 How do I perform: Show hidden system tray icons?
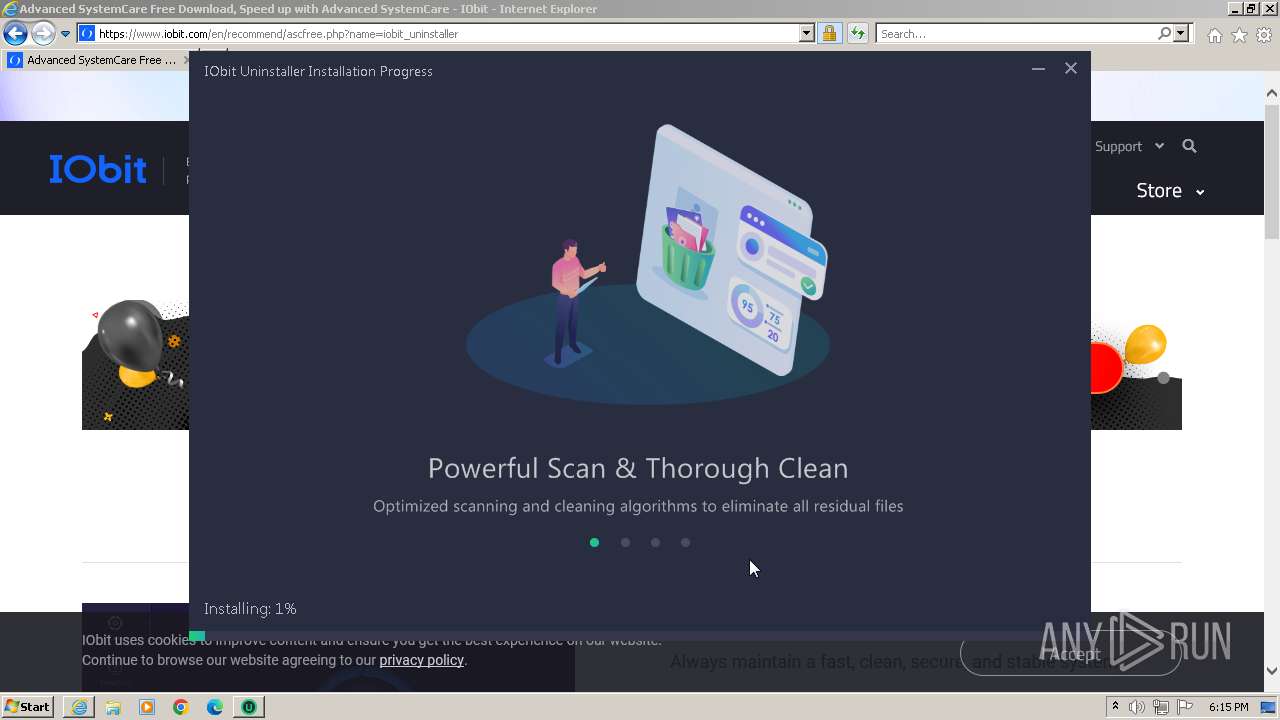[x=1115, y=707]
